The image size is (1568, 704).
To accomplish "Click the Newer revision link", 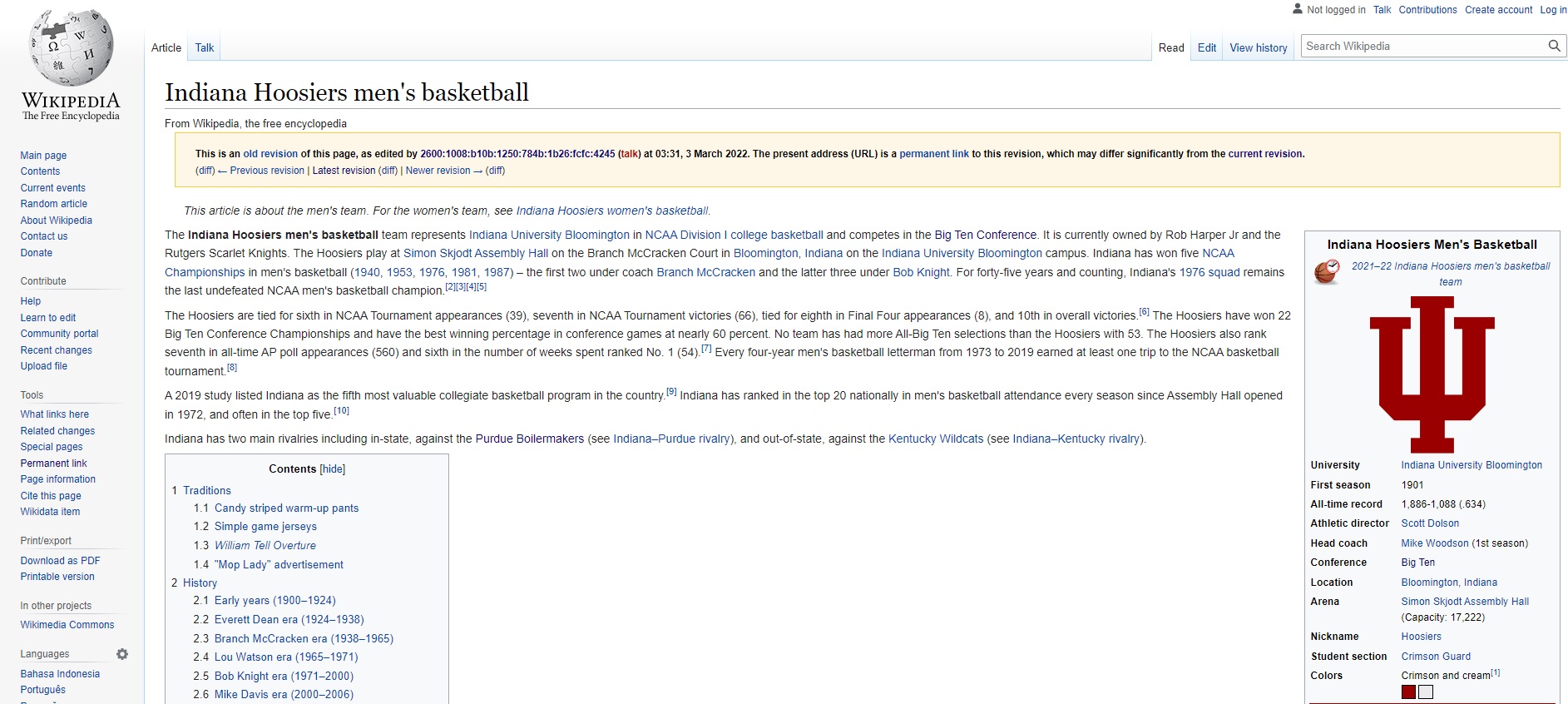I will point(444,171).
